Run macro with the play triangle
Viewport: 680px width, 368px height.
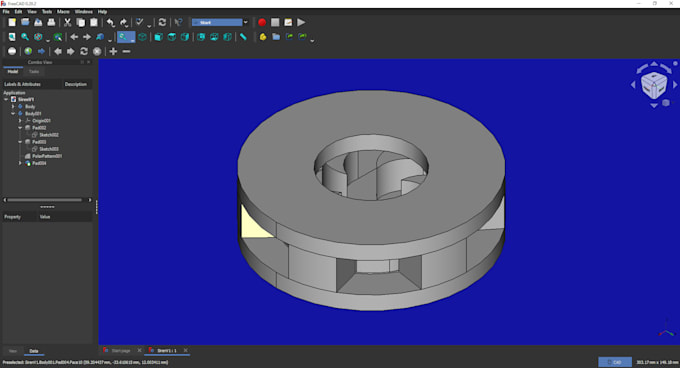[x=301, y=22]
